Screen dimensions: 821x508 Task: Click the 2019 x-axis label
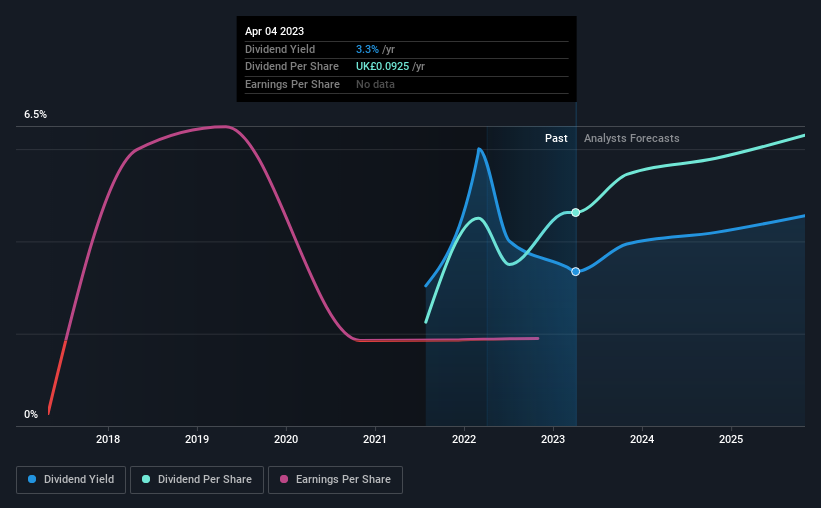pos(197,439)
